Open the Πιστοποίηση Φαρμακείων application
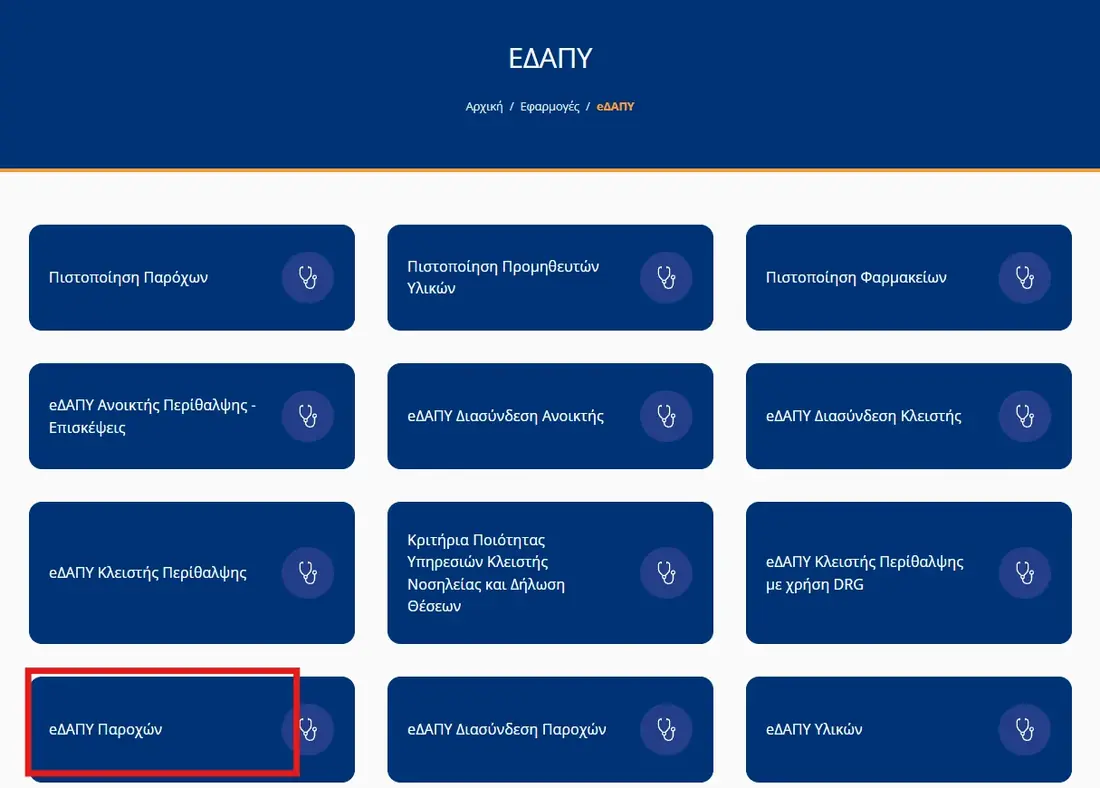Screen dimensions: 1100x788 (x=908, y=277)
